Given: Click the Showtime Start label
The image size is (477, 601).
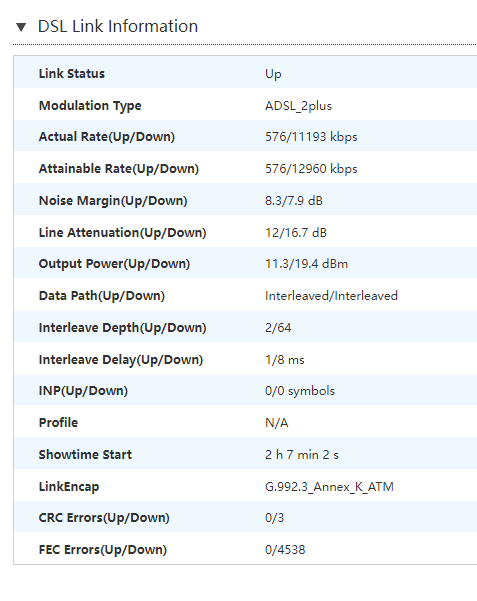Looking at the screenshot, I should click(x=85, y=454).
